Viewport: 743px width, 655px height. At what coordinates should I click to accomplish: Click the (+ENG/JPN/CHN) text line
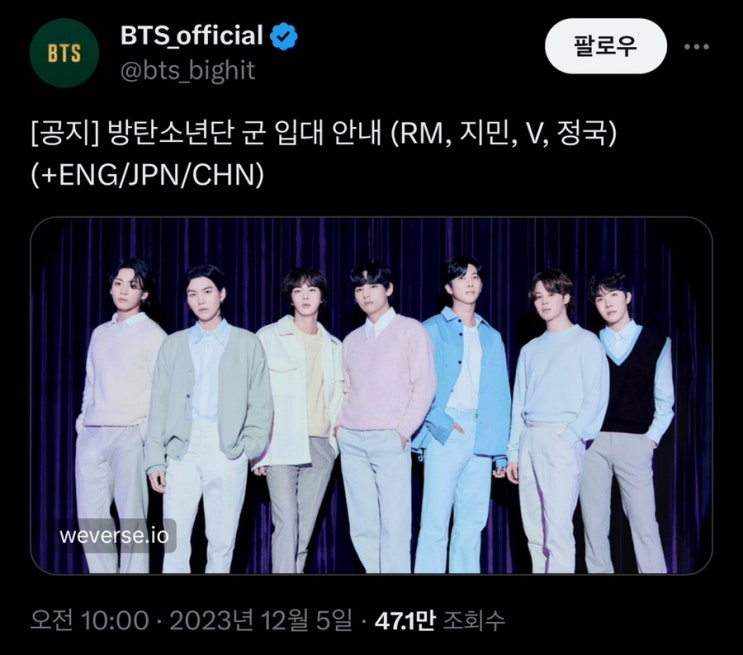tap(147, 175)
